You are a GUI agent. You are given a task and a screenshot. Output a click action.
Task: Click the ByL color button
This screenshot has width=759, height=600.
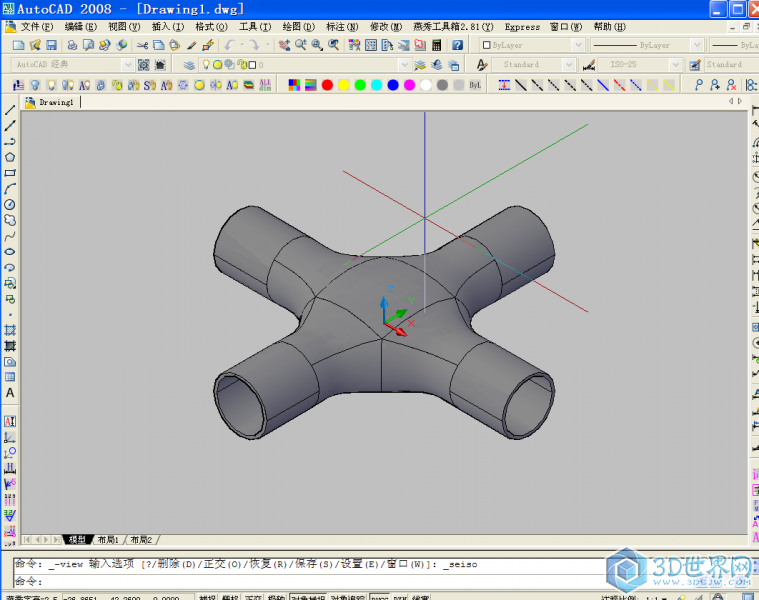(x=475, y=85)
